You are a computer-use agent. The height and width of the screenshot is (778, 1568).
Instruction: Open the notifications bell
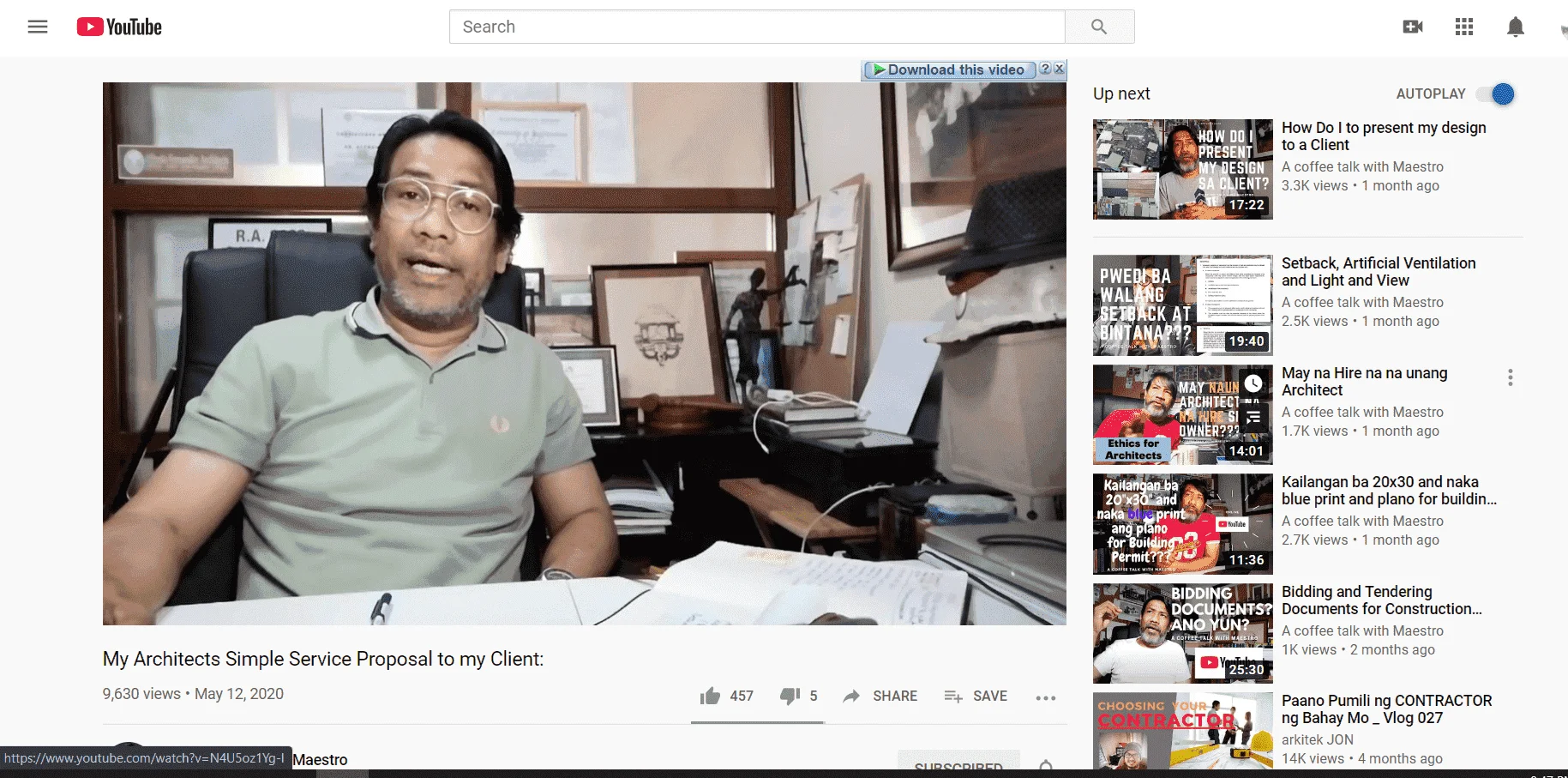tap(1516, 27)
